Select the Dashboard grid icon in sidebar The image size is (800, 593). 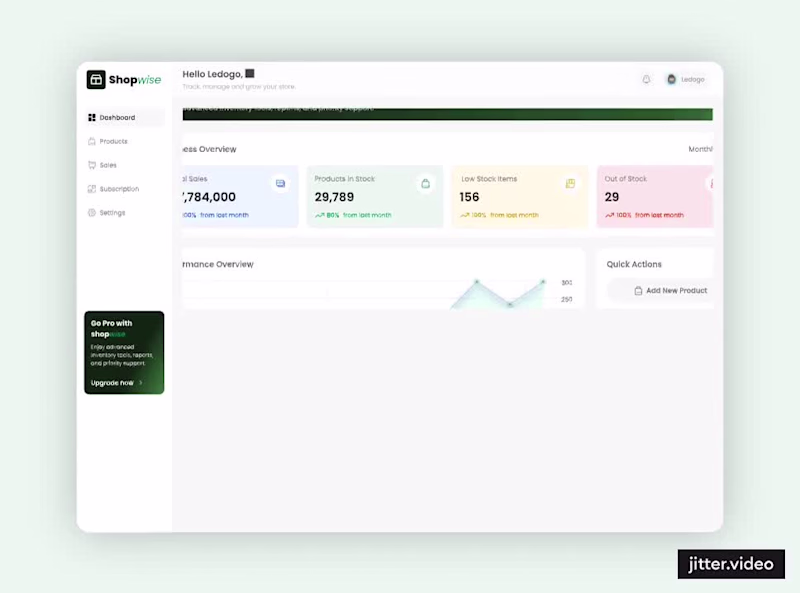[91, 117]
